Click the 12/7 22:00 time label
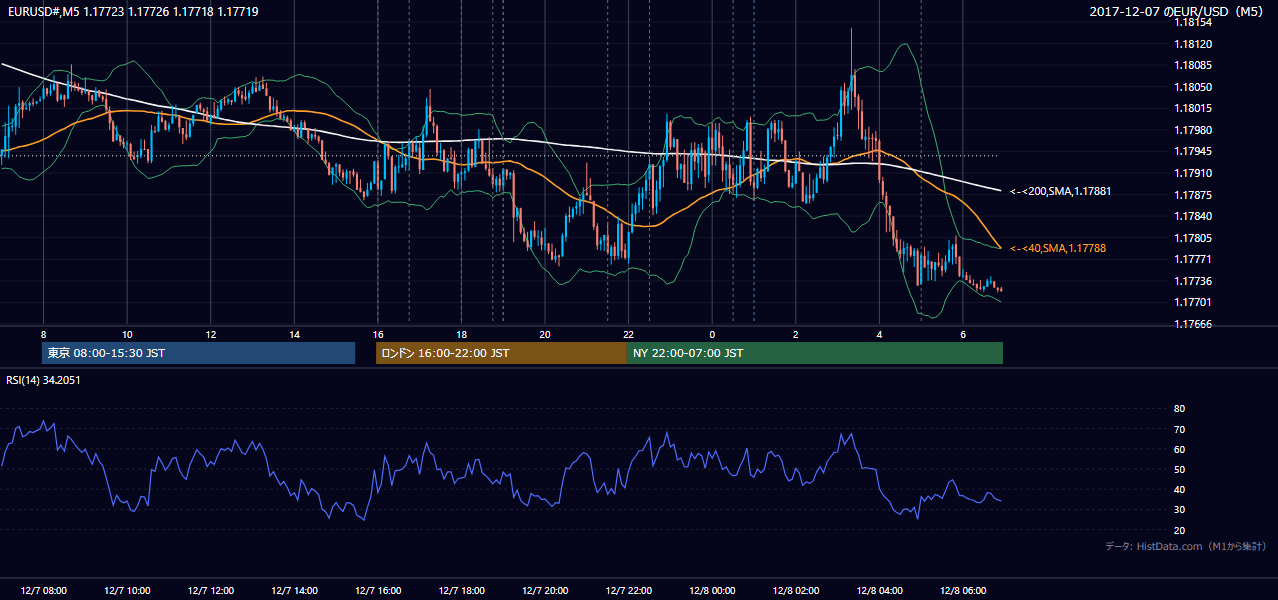The image size is (1278, 600). [629, 591]
